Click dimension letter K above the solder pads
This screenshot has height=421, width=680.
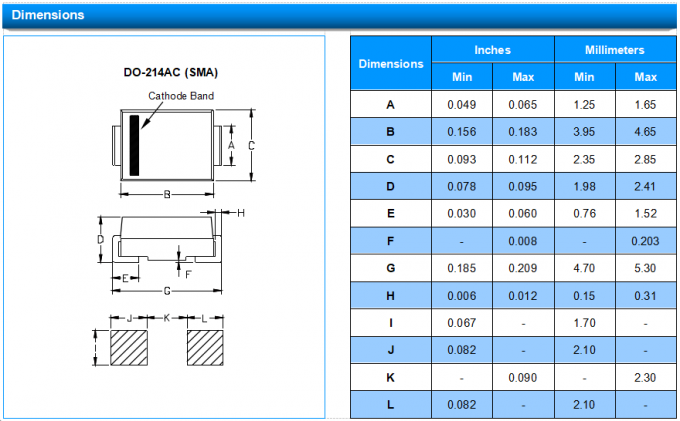[x=167, y=317]
